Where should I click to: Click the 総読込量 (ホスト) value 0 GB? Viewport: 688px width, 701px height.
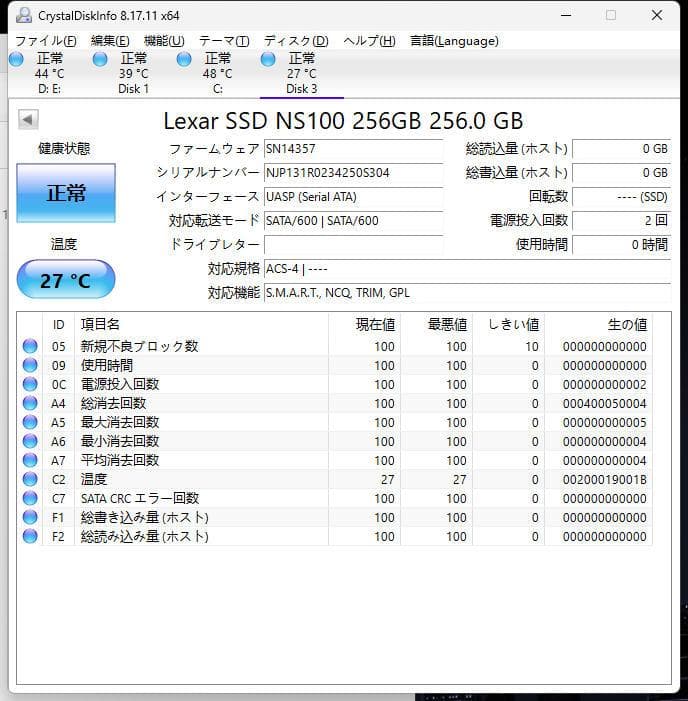tap(621, 149)
